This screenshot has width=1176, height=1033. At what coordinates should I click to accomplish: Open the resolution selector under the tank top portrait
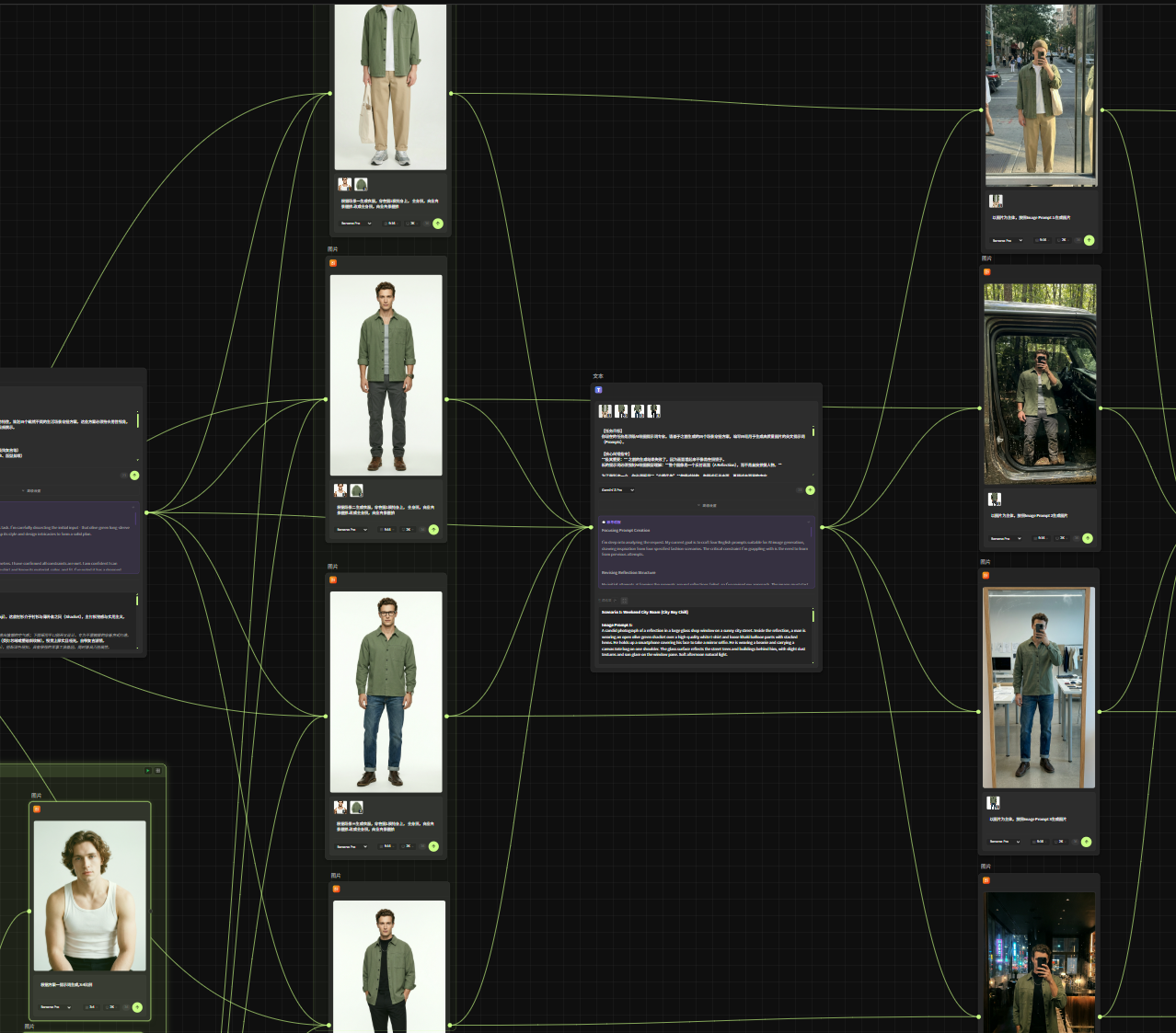111,1007
